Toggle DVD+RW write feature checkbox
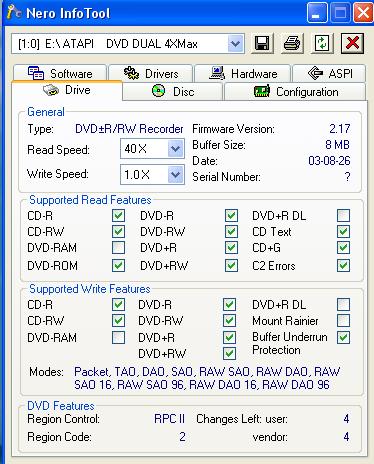The height and width of the screenshot is (464, 374). (229, 354)
